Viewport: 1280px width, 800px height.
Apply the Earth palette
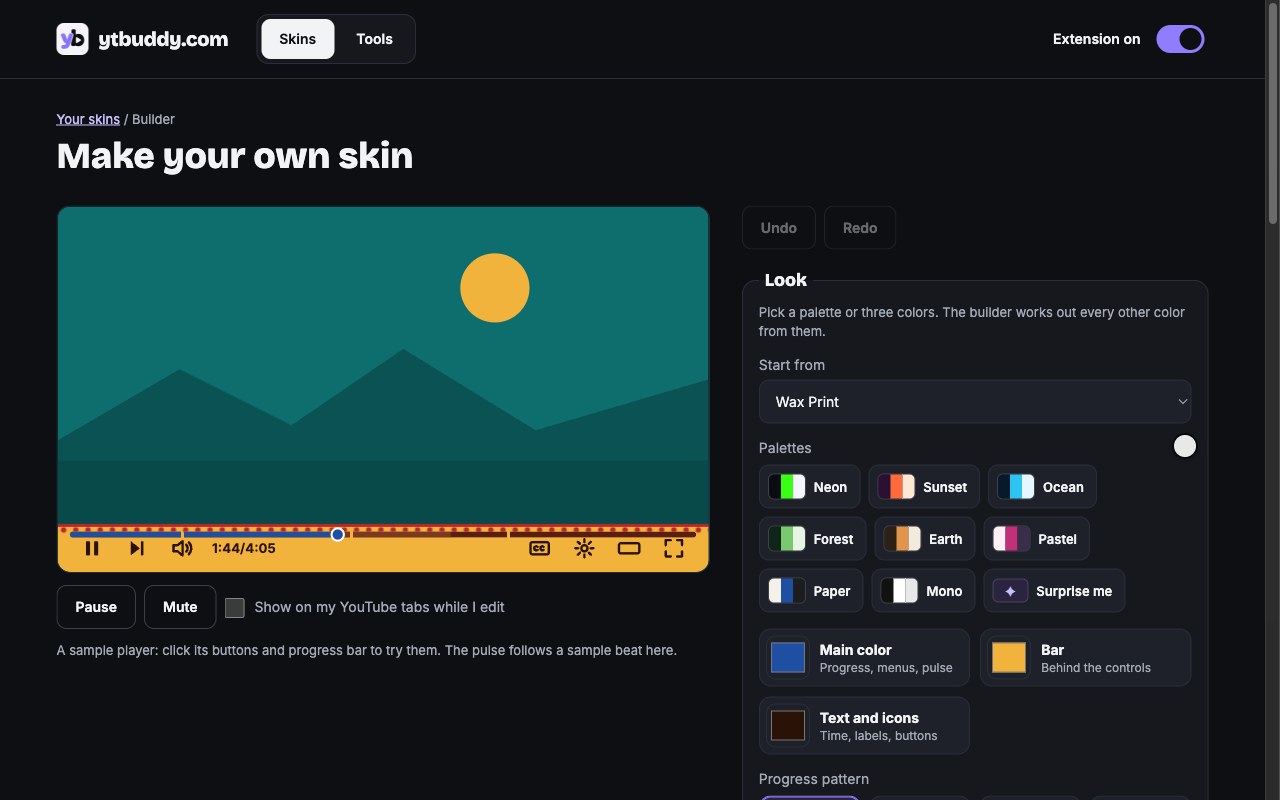click(925, 539)
